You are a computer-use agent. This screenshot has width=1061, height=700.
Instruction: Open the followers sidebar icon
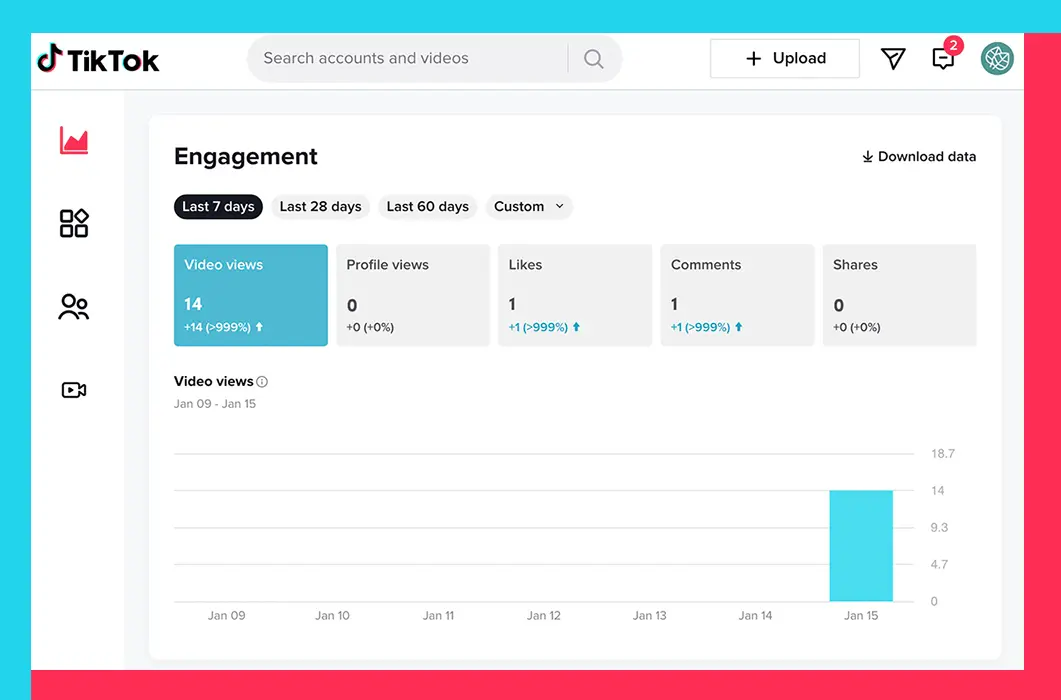(x=74, y=307)
